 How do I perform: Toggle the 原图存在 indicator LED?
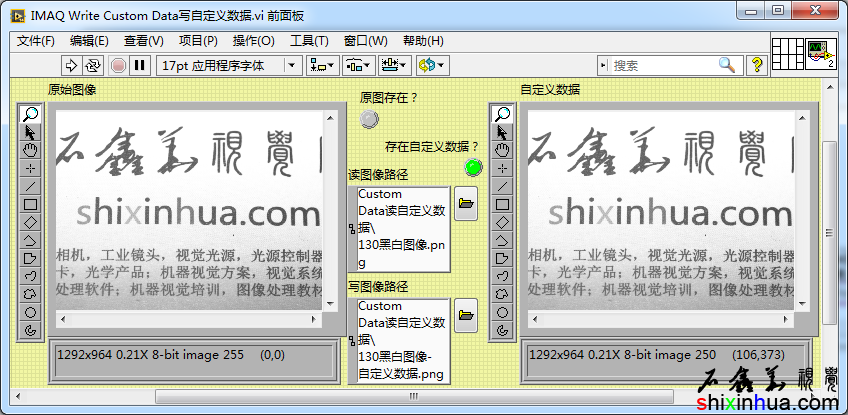(x=369, y=119)
